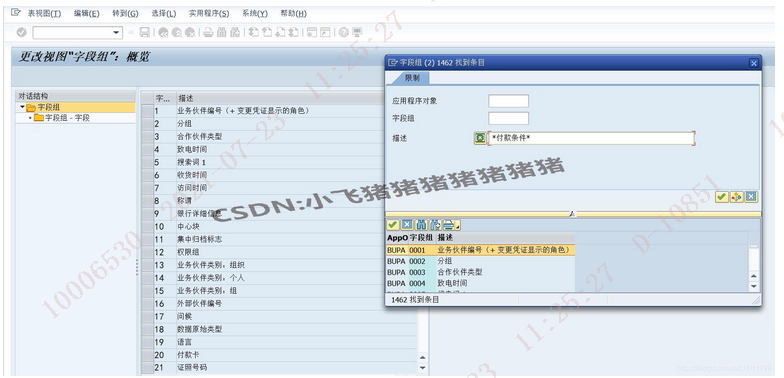The image size is (784, 378).
Task: Click the 描述 input containing *付款条件*
Action: 592,138
